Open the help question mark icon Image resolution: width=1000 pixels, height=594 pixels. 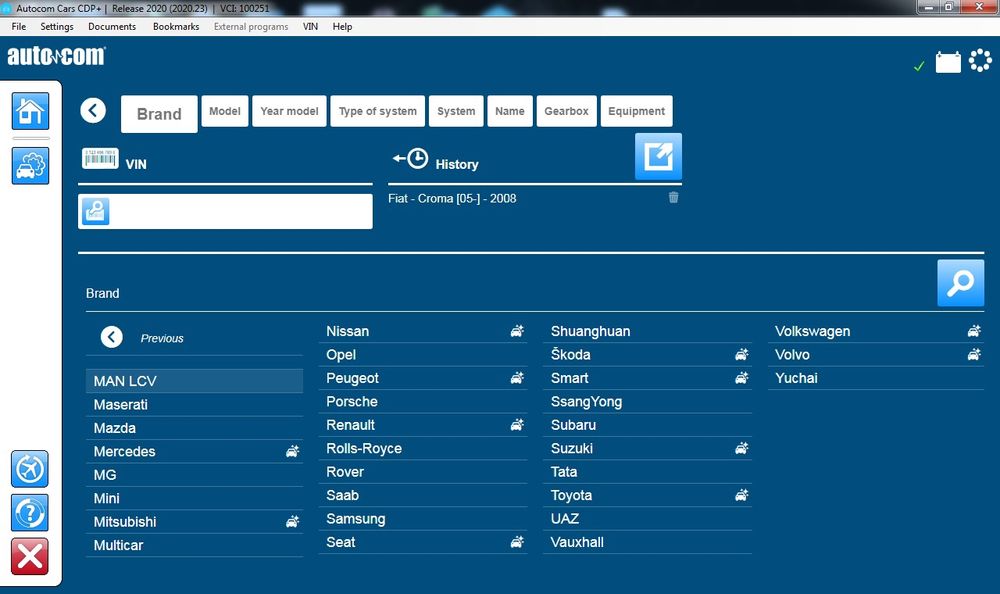(x=29, y=512)
